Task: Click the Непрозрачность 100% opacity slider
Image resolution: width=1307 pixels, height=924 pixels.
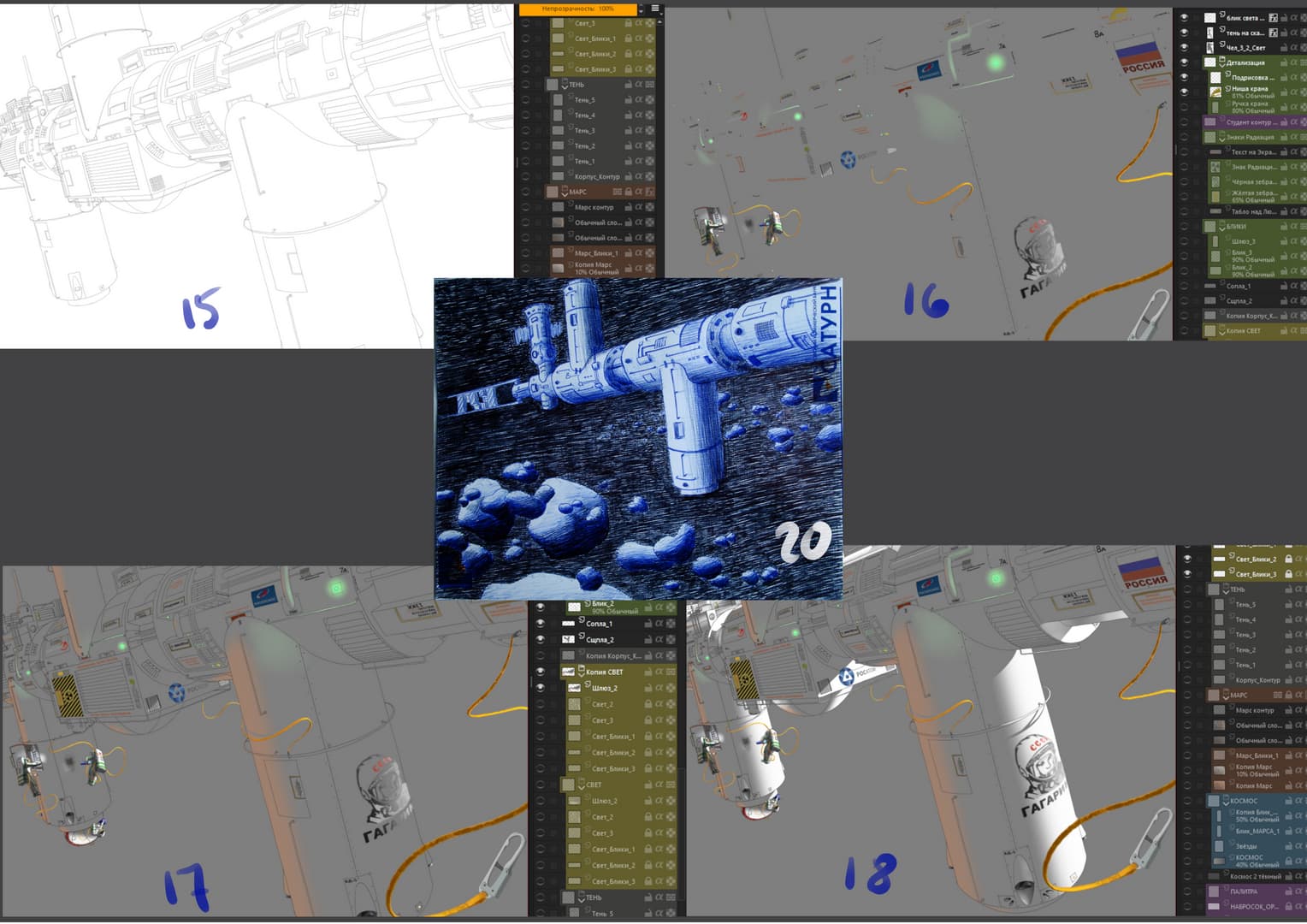Action: pos(578,9)
